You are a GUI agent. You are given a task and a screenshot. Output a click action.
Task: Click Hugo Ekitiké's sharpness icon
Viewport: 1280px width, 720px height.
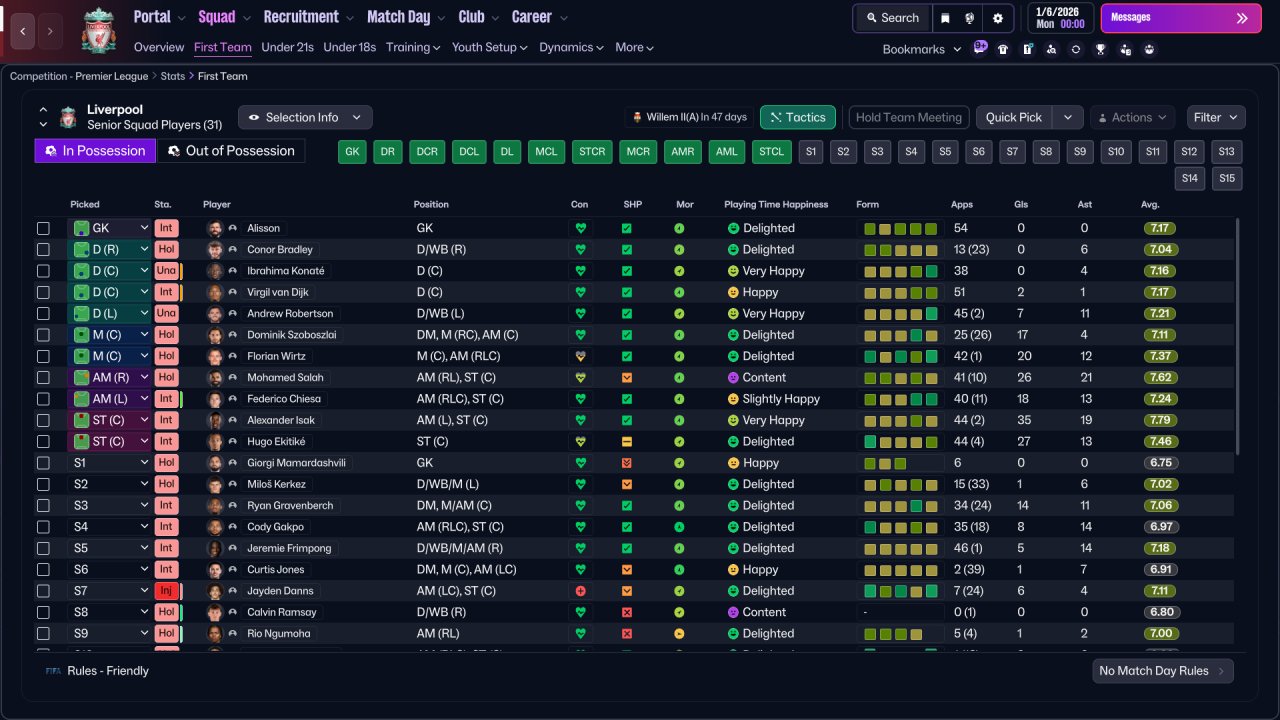[627, 441]
